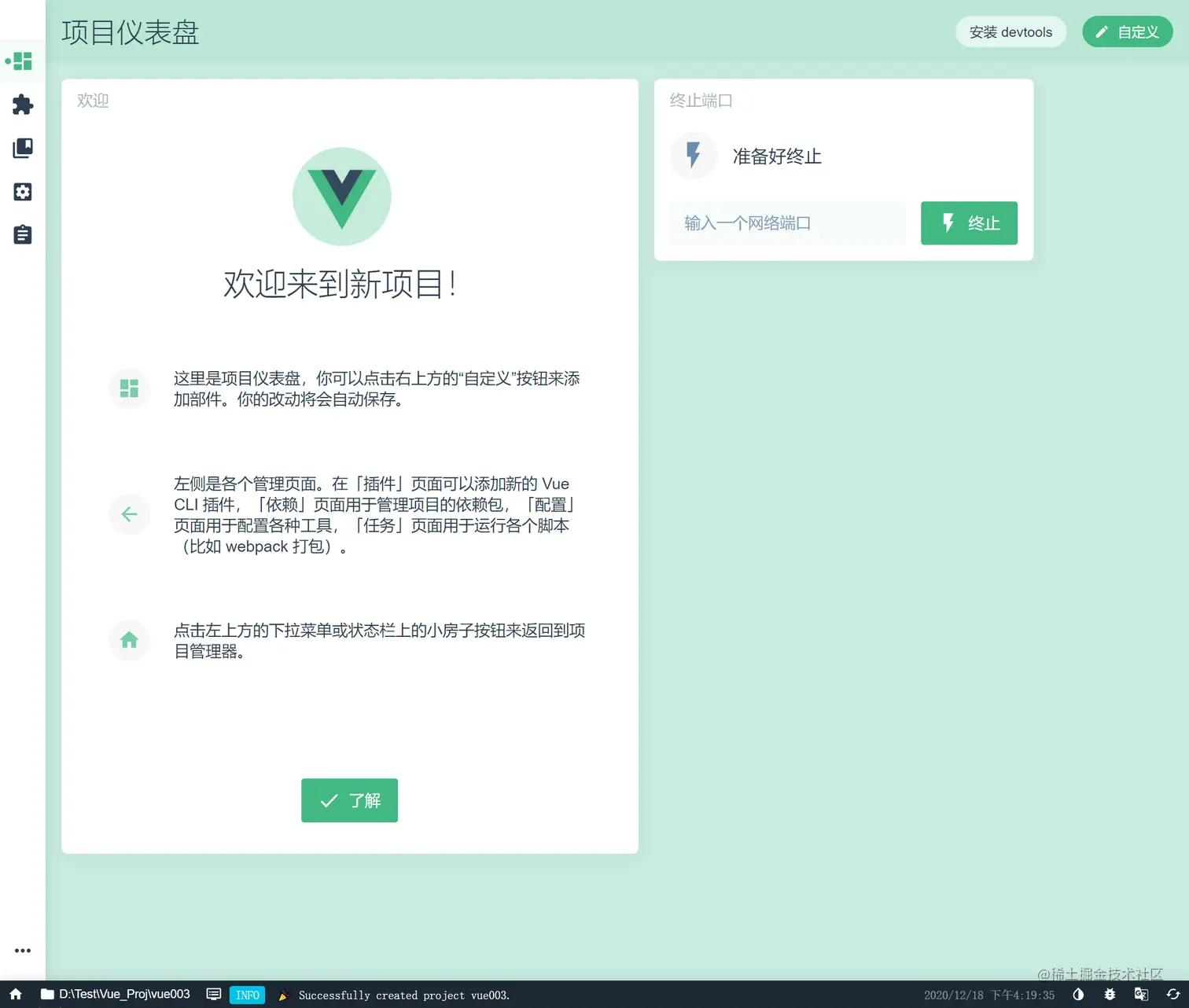Image resolution: width=1189 pixels, height=1008 pixels.
Task: Click the left arrow icon in welcome list
Action: pyautogui.click(x=129, y=514)
